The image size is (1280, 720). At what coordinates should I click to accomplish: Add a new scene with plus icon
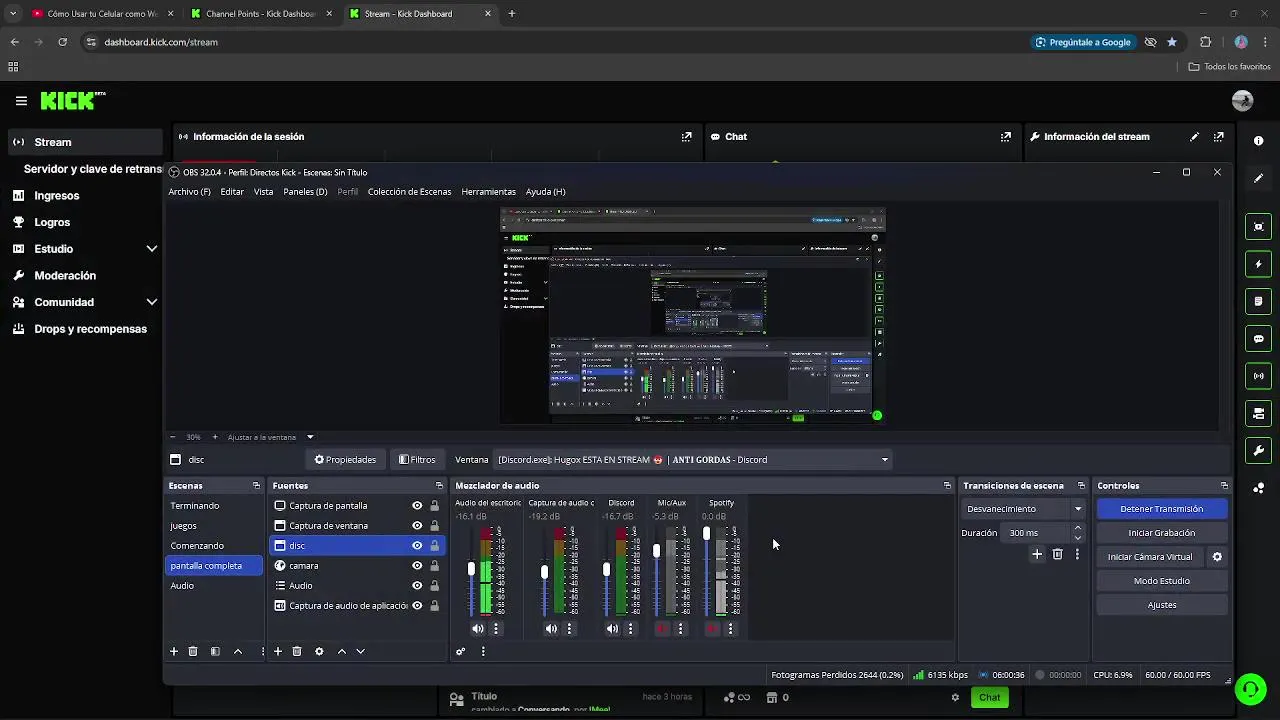click(173, 651)
